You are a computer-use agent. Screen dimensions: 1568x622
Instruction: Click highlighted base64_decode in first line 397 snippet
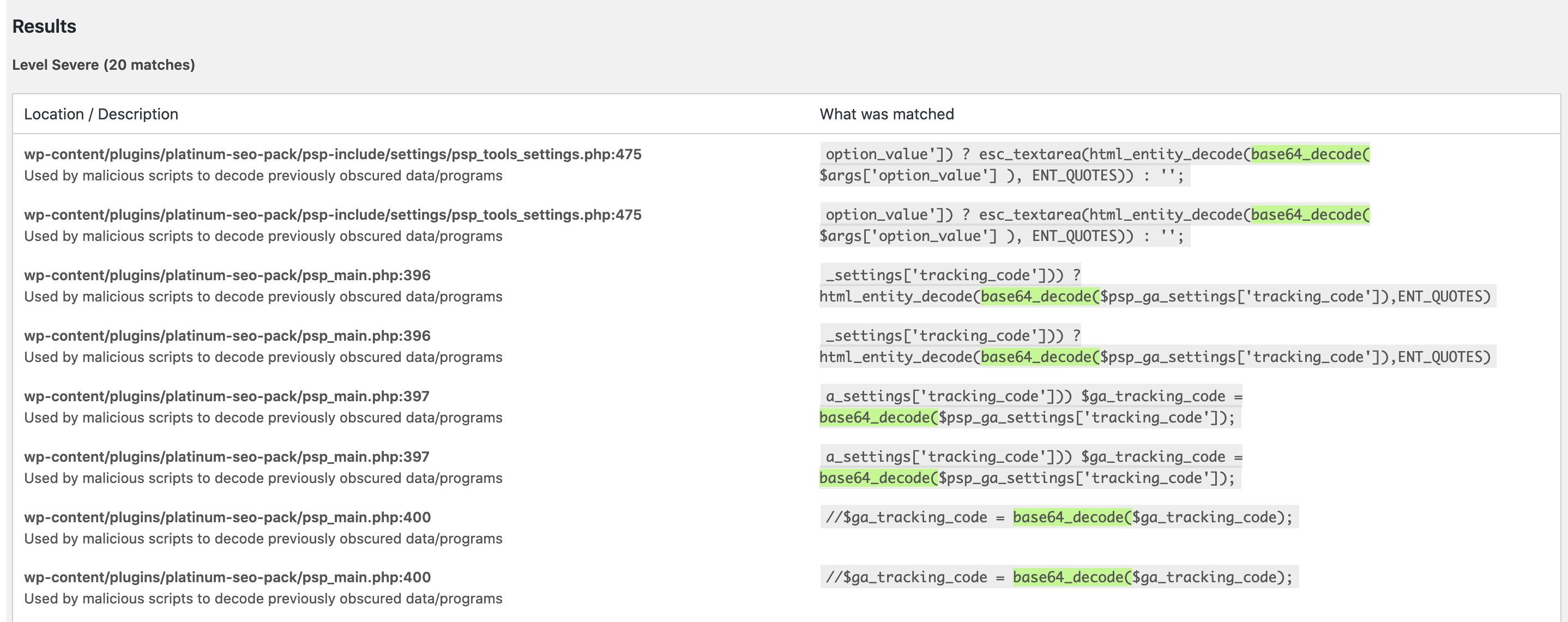(x=878, y=418)
